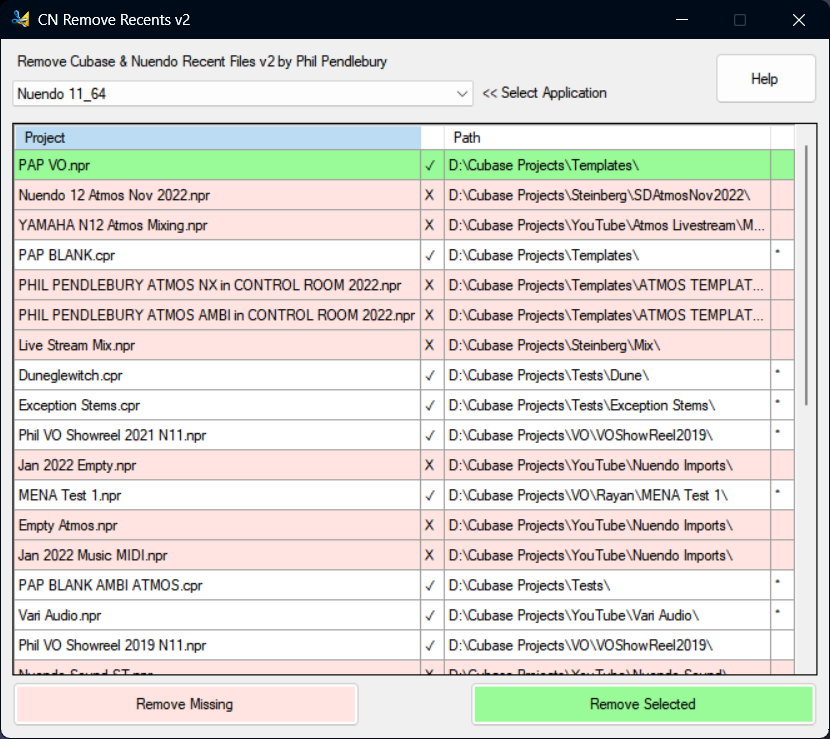Click the X status of Jan 2022 Music MIDI.npr
830x739 pixels.
[430, 555]
